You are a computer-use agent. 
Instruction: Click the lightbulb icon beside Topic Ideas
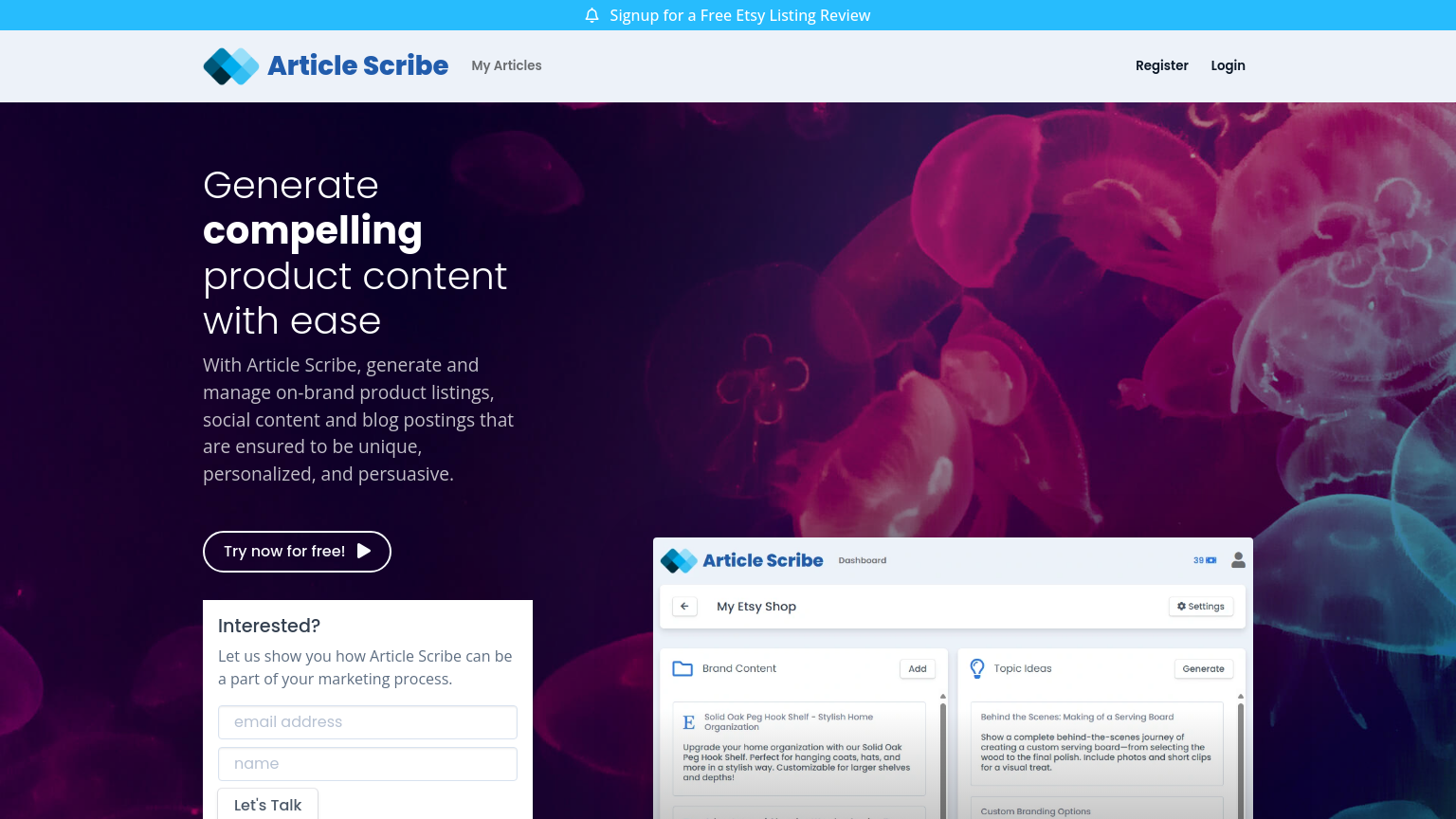pos(977,668)
